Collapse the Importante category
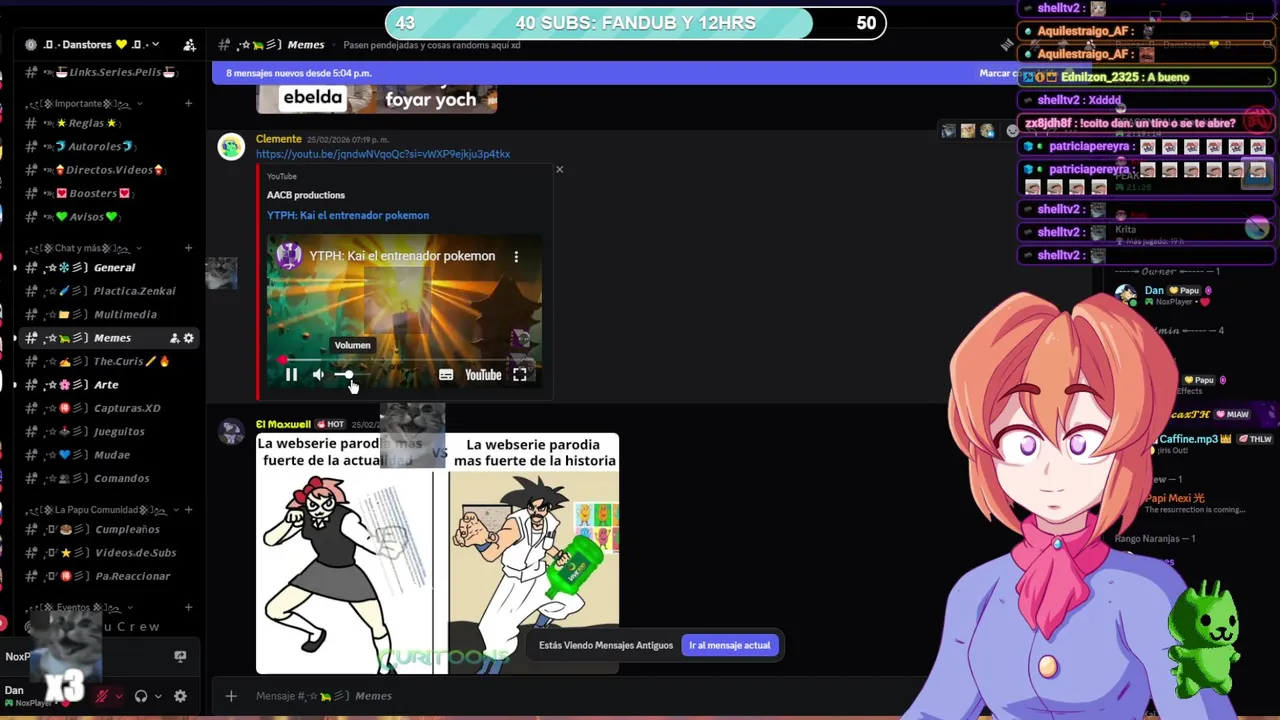This screenshot has width=1280, height=720. [84, 103]
